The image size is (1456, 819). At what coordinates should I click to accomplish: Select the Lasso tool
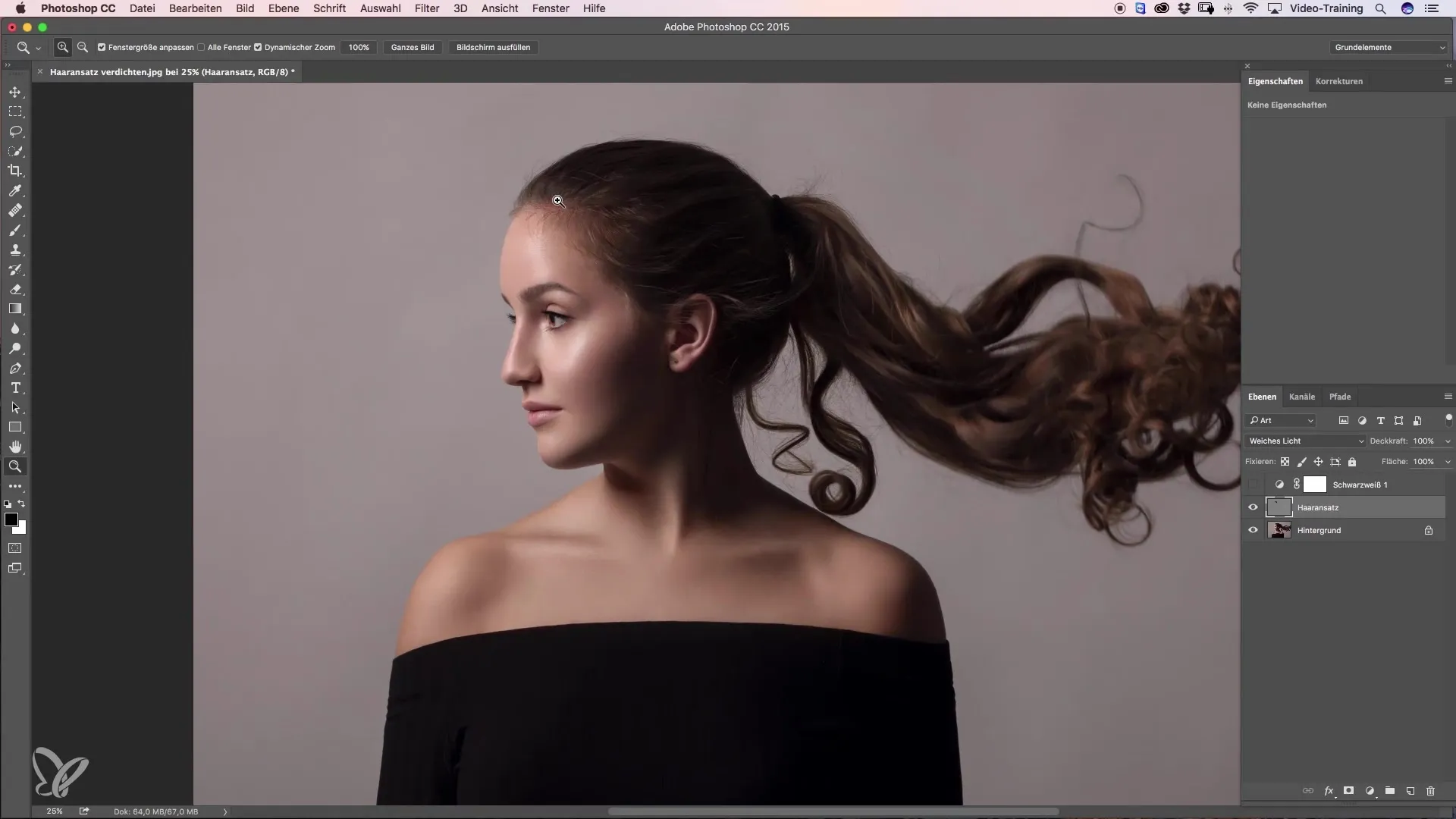[x=15, y=131]
